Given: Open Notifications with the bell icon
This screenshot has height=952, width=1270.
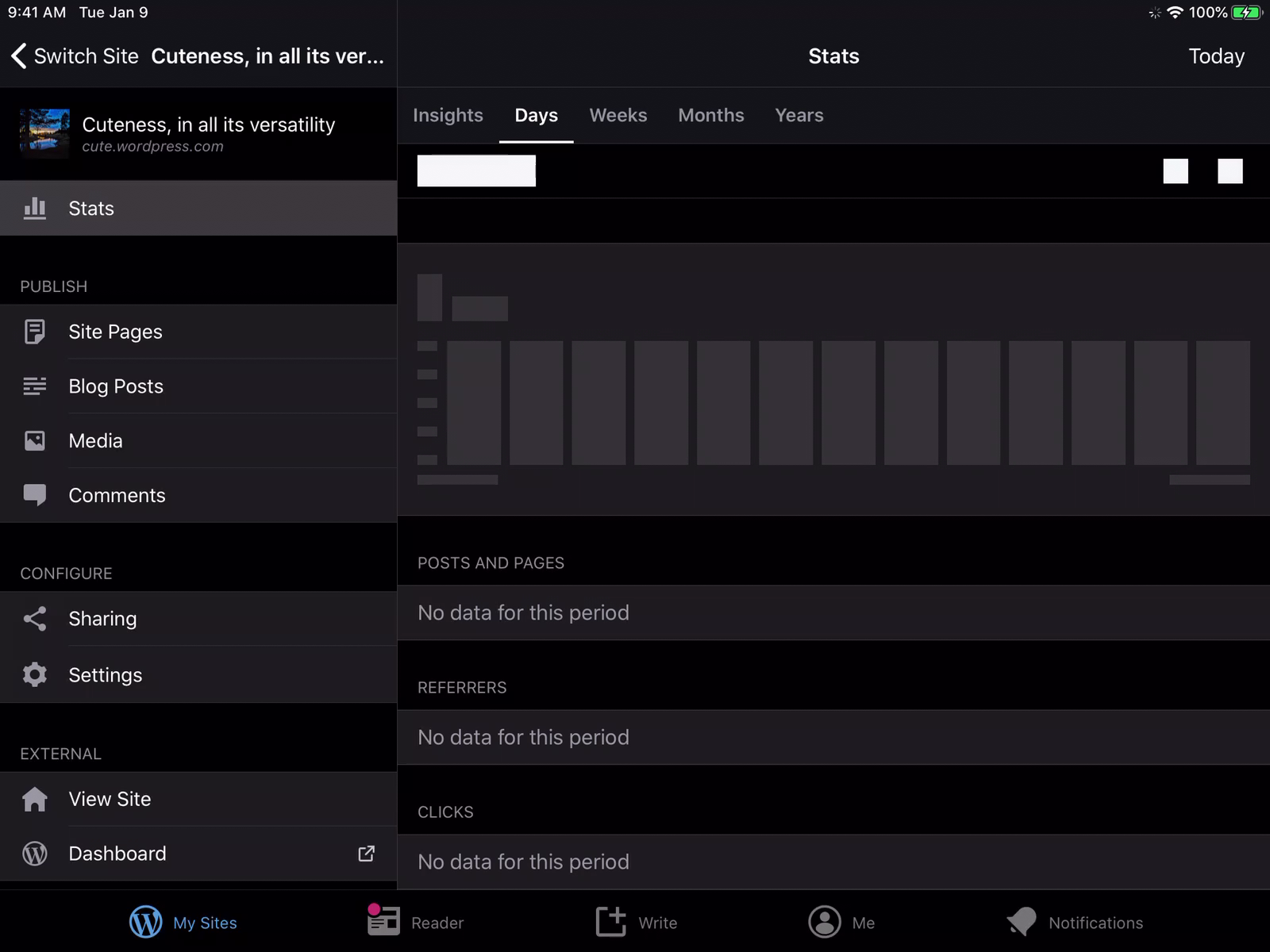Looking at the screenshot, I should point(1023,922).
